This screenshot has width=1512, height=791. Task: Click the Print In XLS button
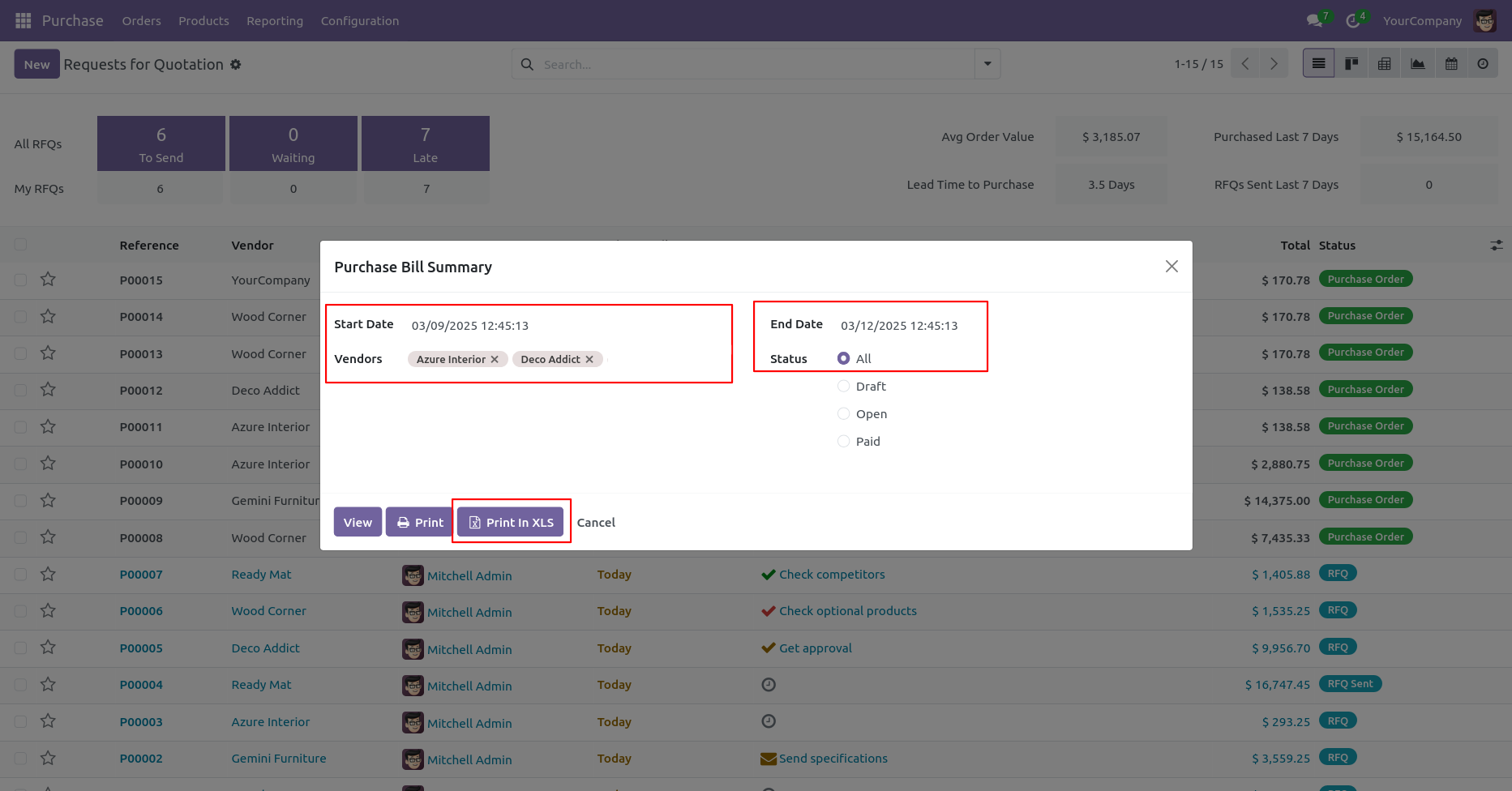tap(511, 522)
